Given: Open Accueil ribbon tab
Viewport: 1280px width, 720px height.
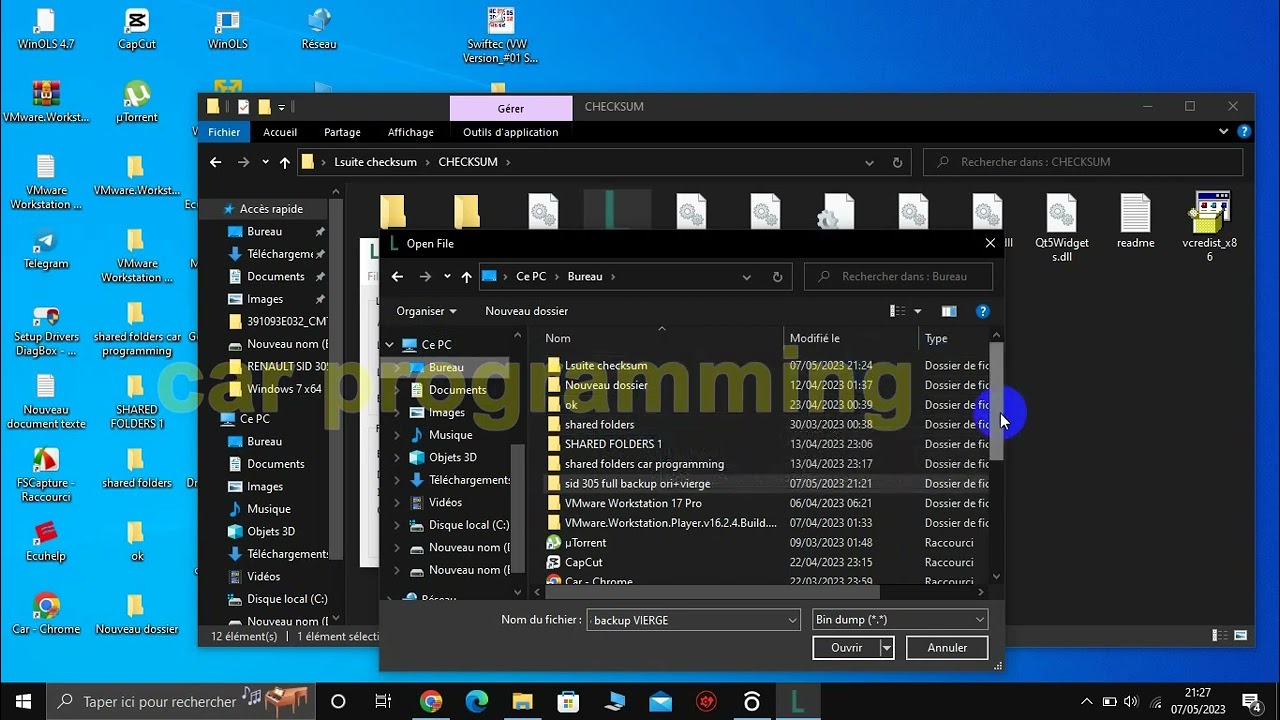Looking at the screenshot, I should [x=280, y=132].
